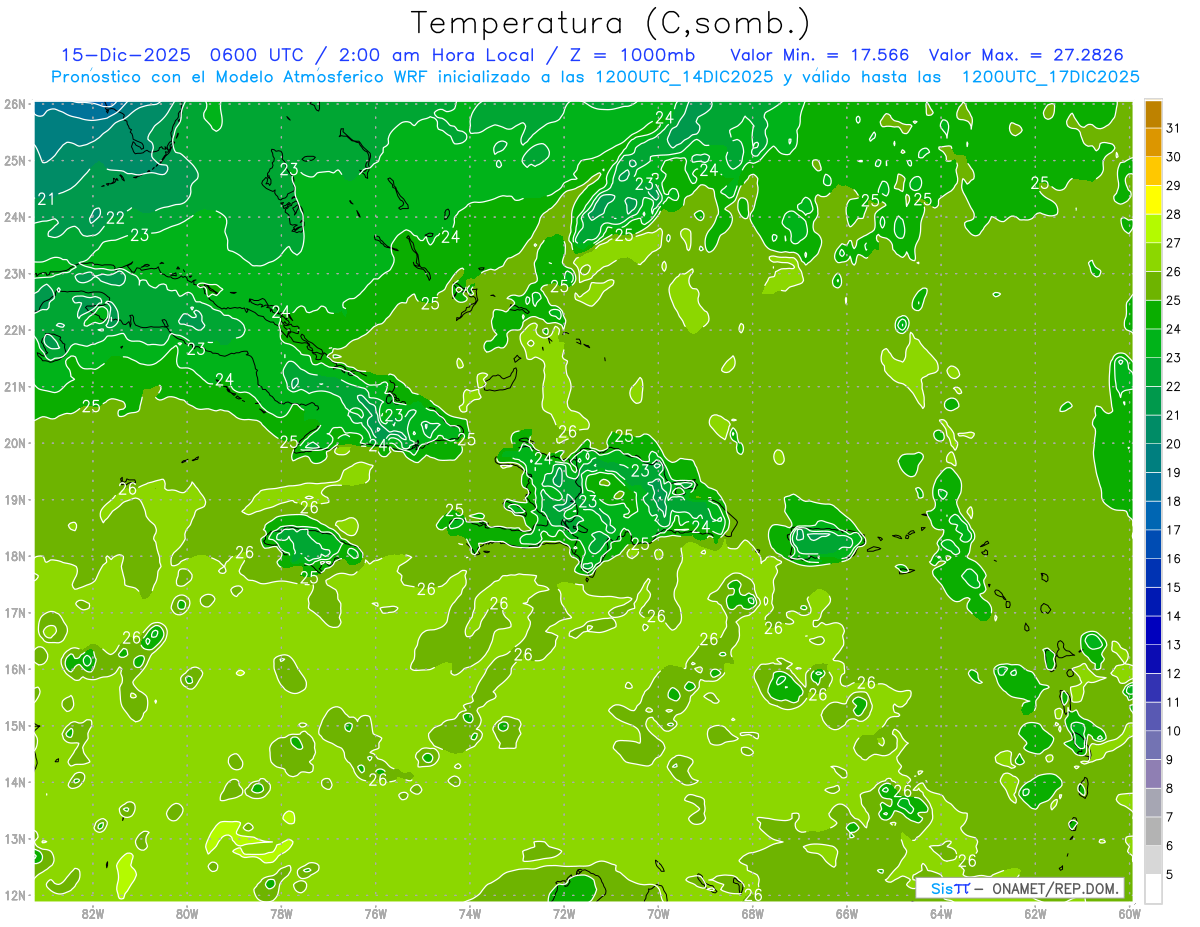Viewport: 1200px width, 927px height.
Task: Click the "17N" latitude axis label
Action: [x=15, y=612]
